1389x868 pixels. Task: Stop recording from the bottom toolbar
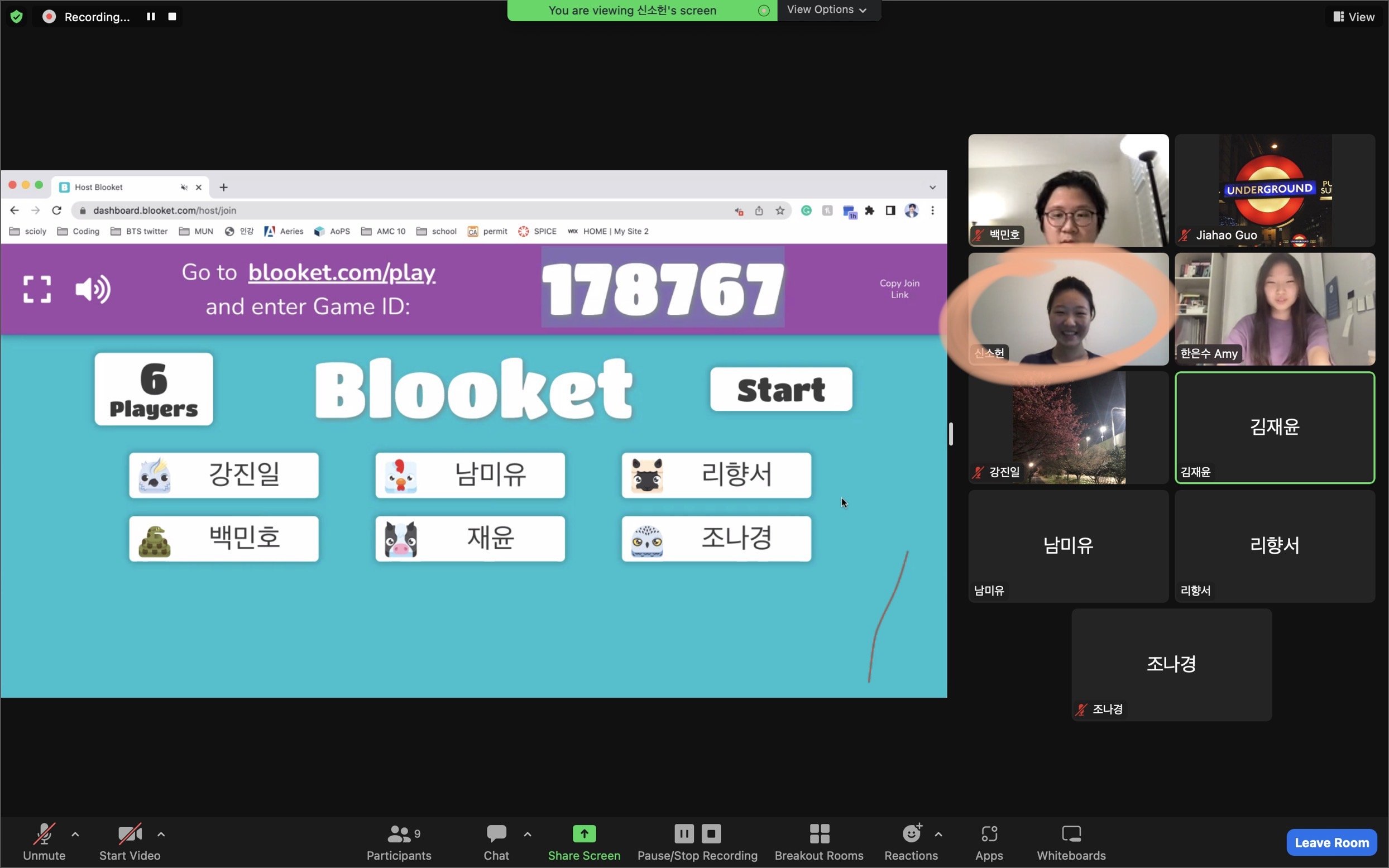pyautogui.click(x=711, y=833)
